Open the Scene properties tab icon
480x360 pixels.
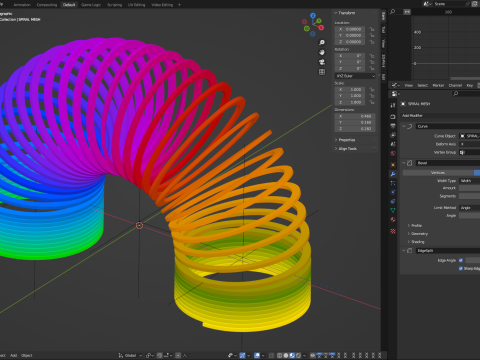pos(393,144)
